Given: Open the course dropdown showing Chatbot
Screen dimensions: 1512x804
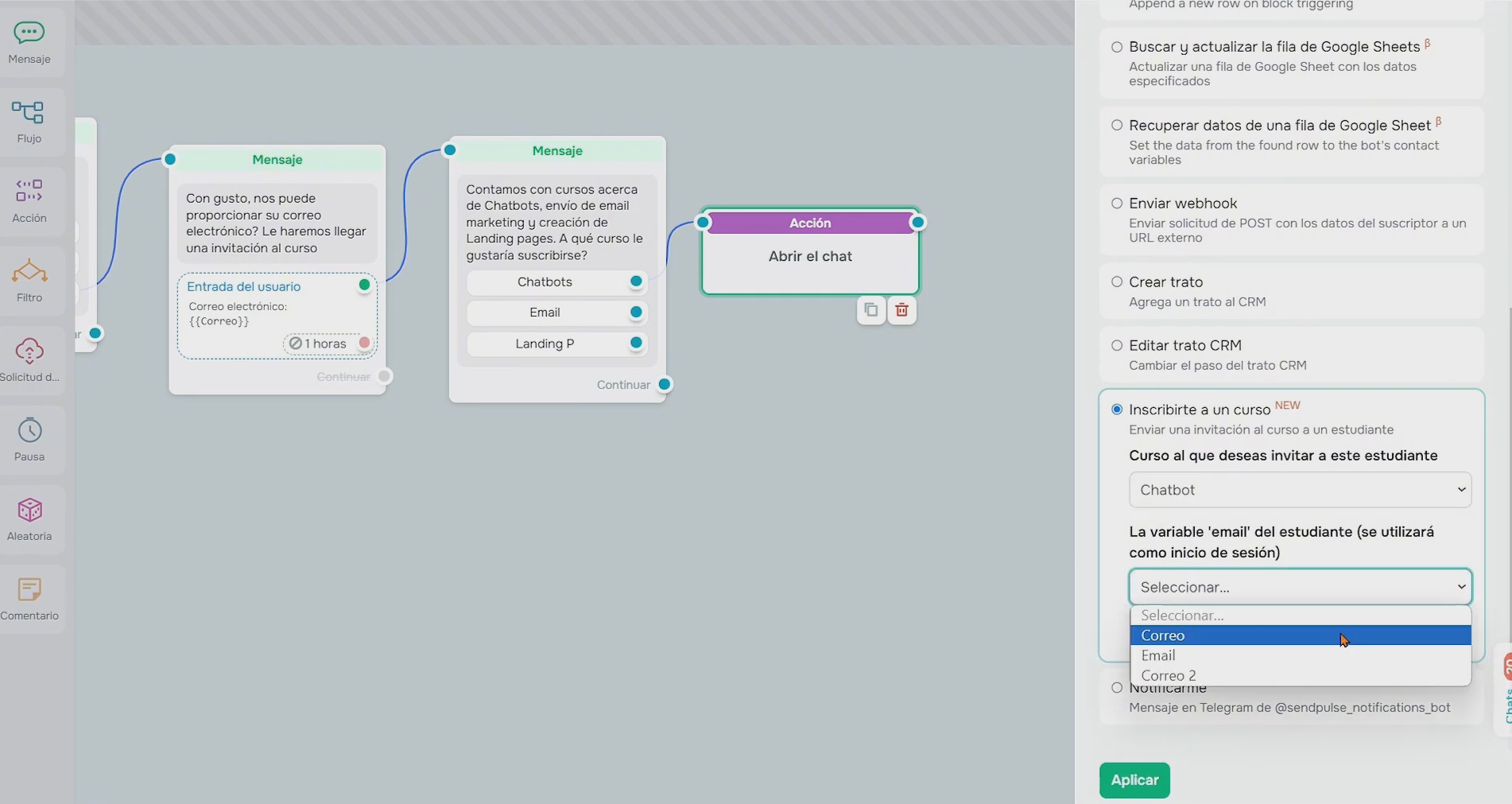Looking at the screenshot, I should [1300, 490].
